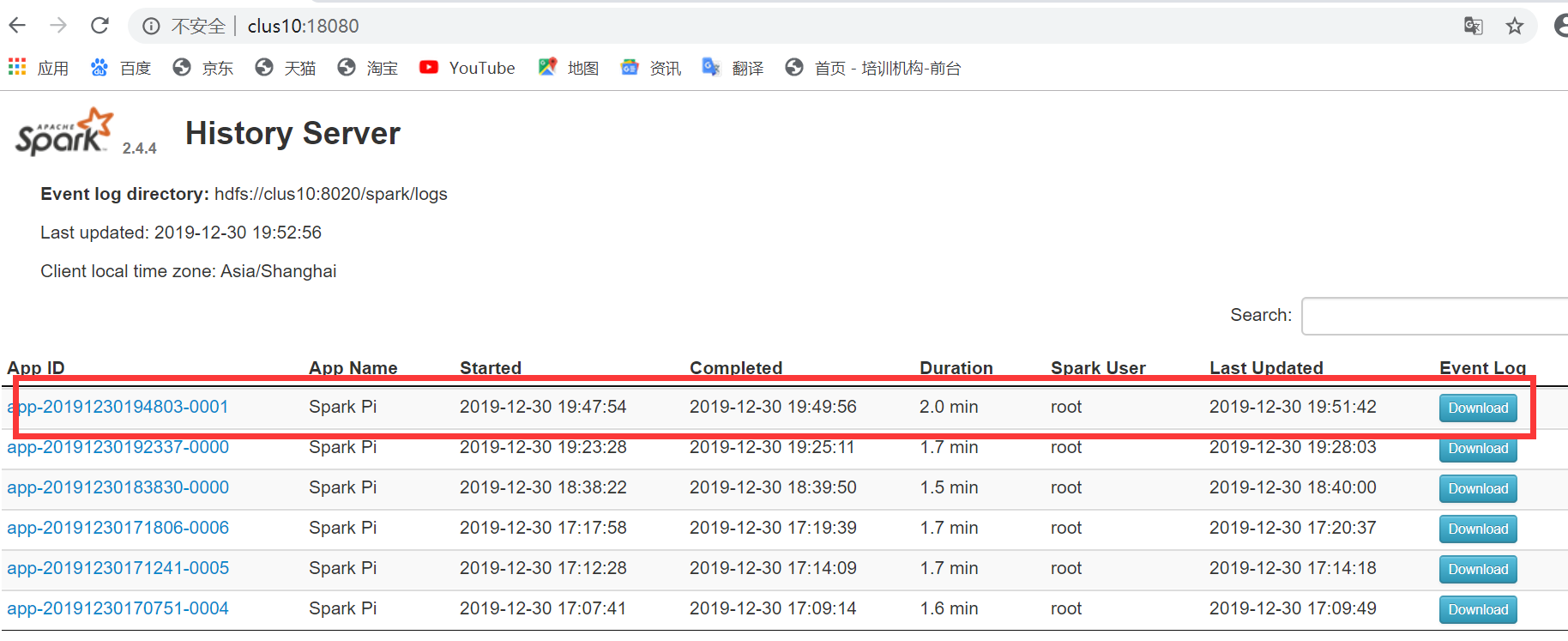Click the site info icon in the address bar
Image resolution: width=1568 pixels, height=641 pixels.
pos(151,27)
